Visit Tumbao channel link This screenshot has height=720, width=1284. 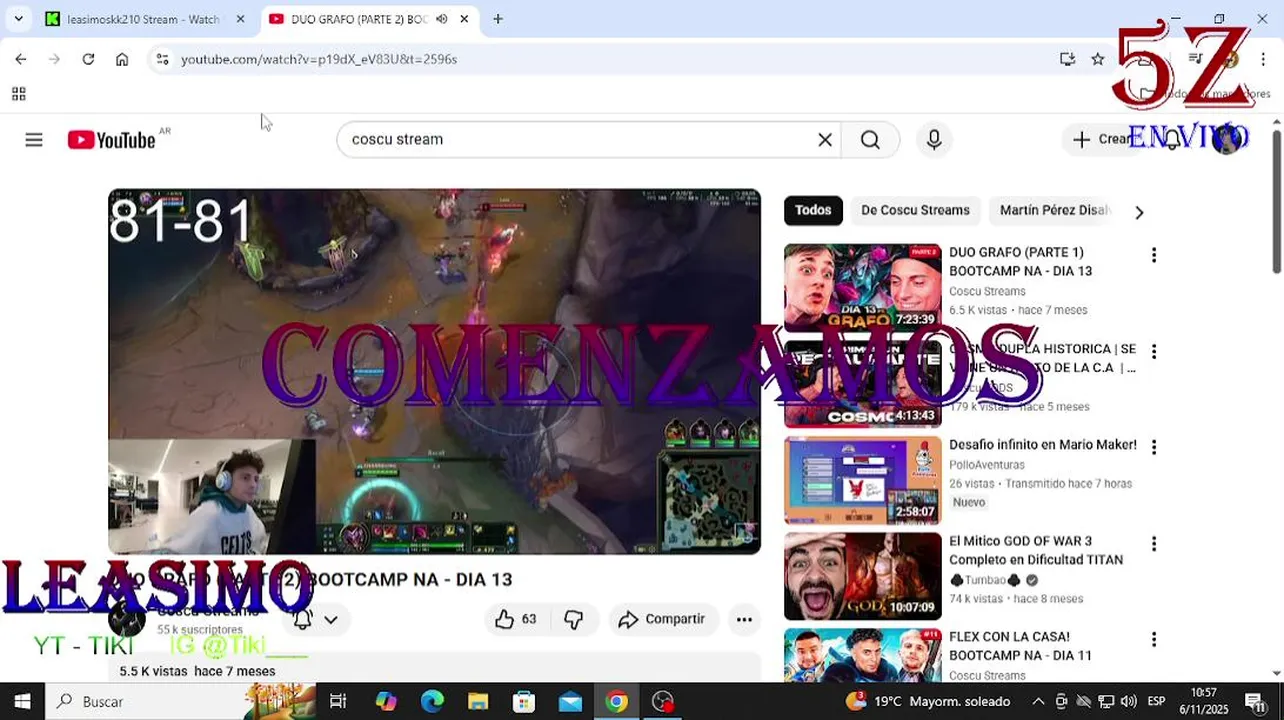tap(985, 580)
